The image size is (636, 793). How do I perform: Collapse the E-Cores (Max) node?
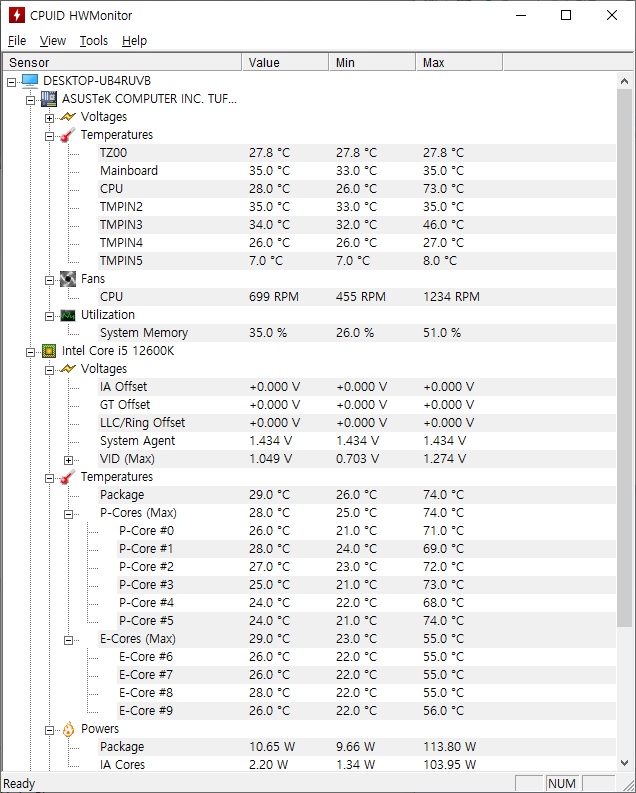click(68, 640)
